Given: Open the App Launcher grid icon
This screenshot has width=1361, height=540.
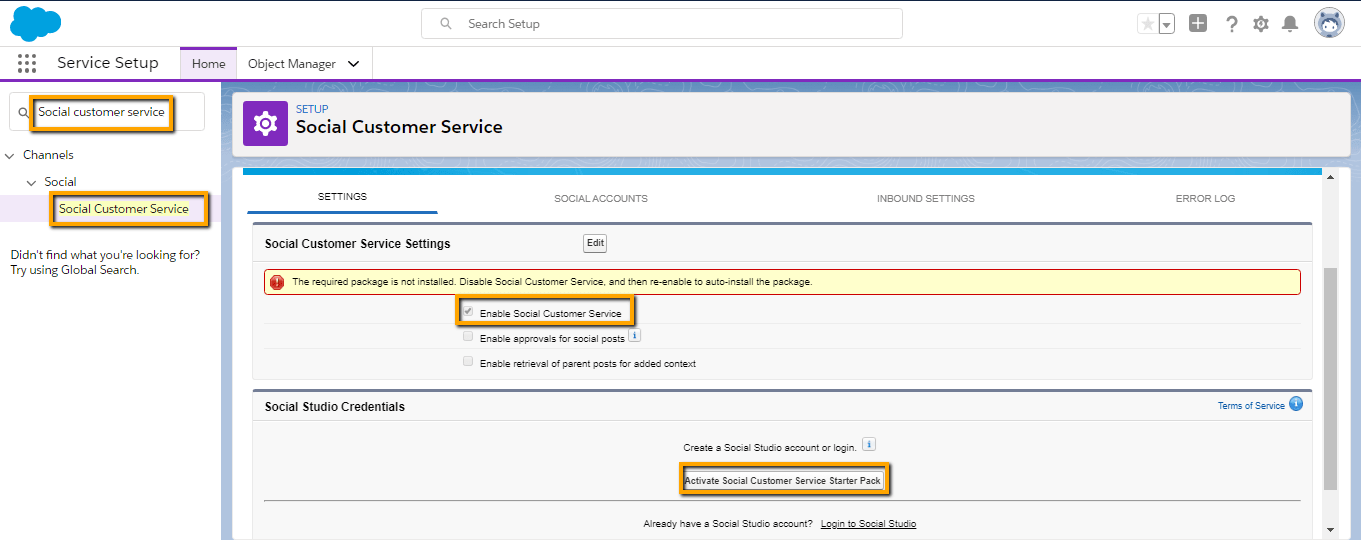Looking at the screenshot, I should pyautogui.click(x=27, y=63).
